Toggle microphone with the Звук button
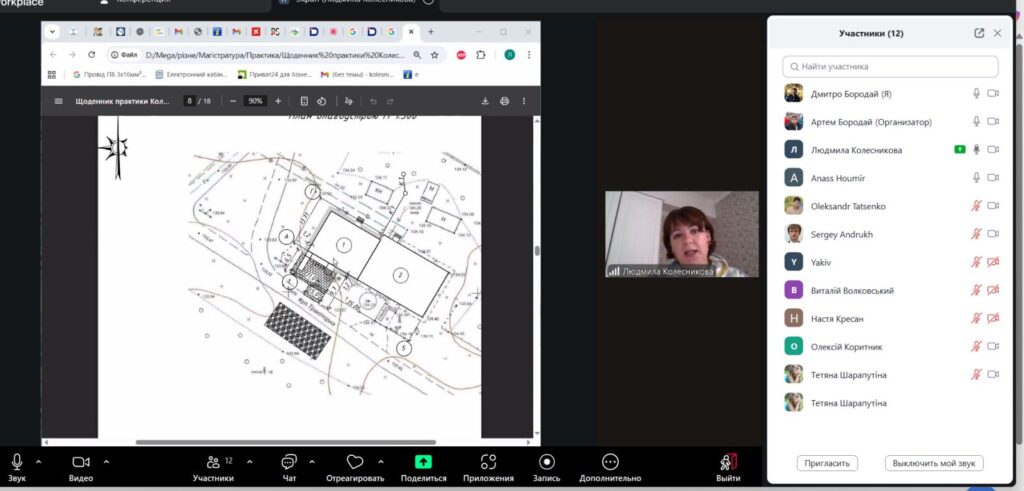Screen dimensions: 1024x491 point(17,461)
